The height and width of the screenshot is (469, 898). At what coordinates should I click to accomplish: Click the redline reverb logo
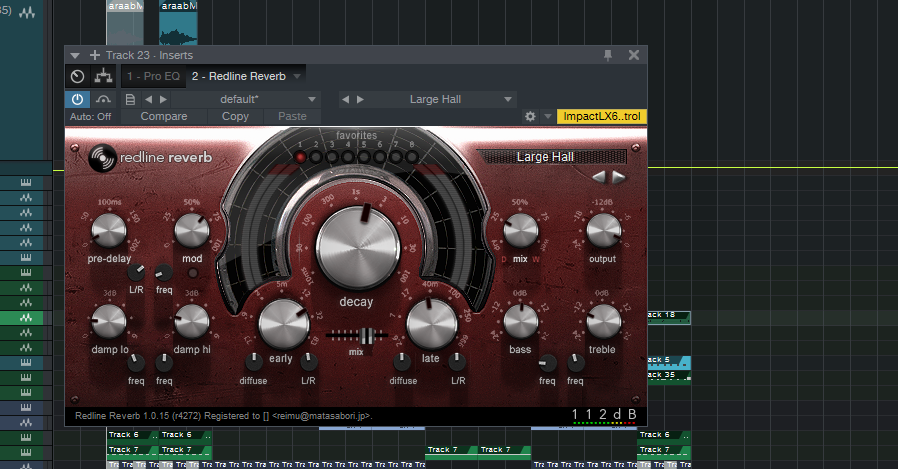pos(151,157)
